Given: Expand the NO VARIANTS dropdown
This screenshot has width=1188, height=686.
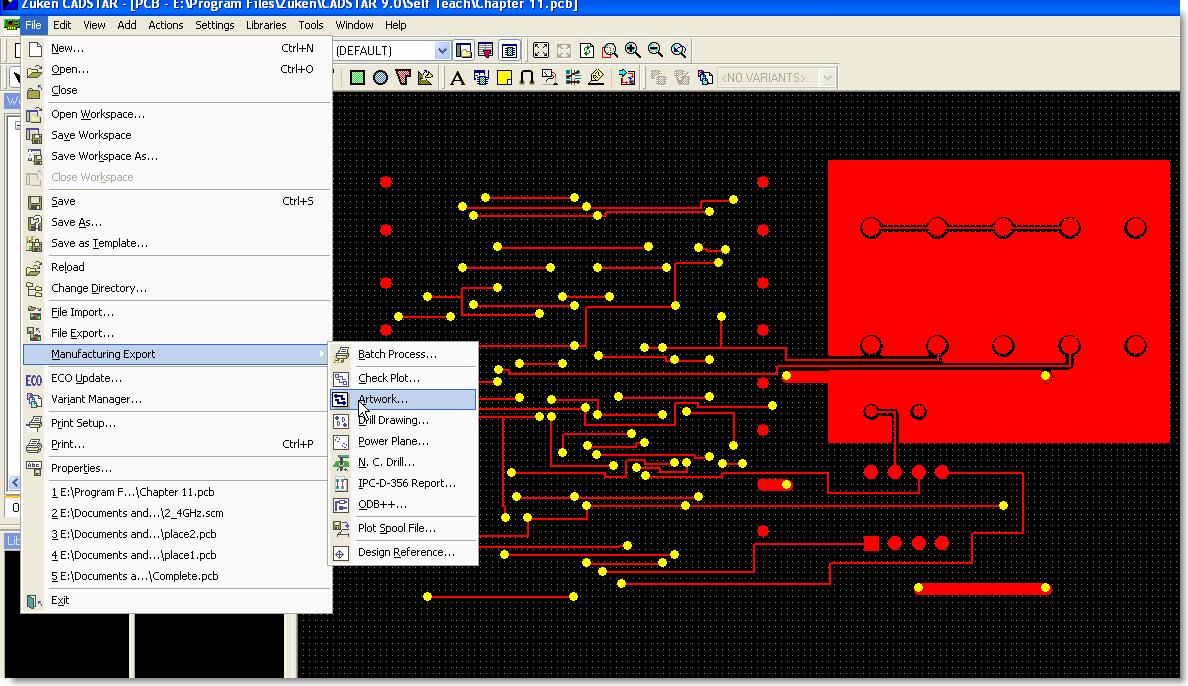Looking at the screenshot, I should pyautogui.click(x=827, y=77).
